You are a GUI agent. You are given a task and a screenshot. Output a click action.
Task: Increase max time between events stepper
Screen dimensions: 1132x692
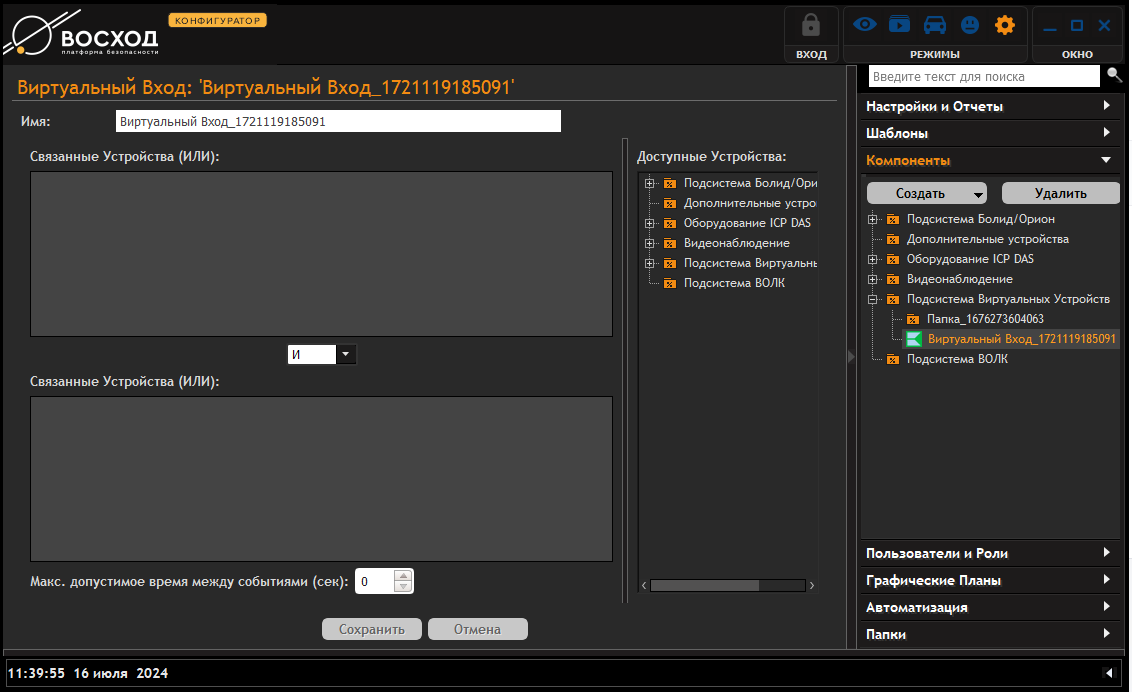coord(402,576)
